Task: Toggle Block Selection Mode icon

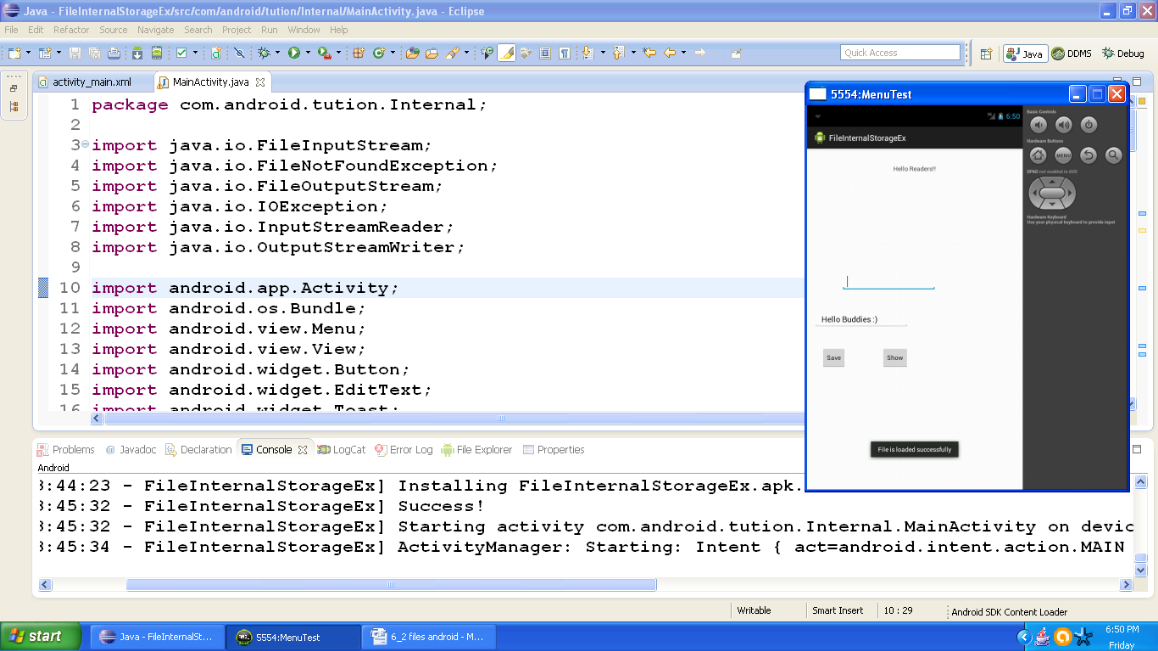Action: 545,53
